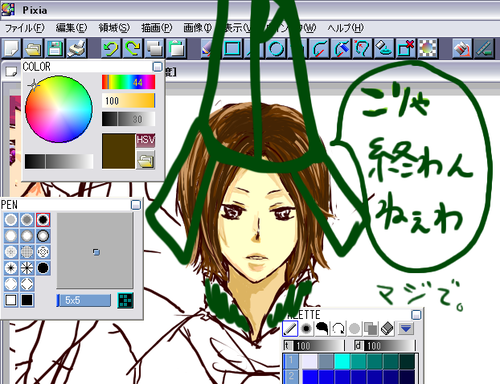Collapse the PEN panel with its corner button
Screen dimensions: 500x384
click(x=136, y=205)
